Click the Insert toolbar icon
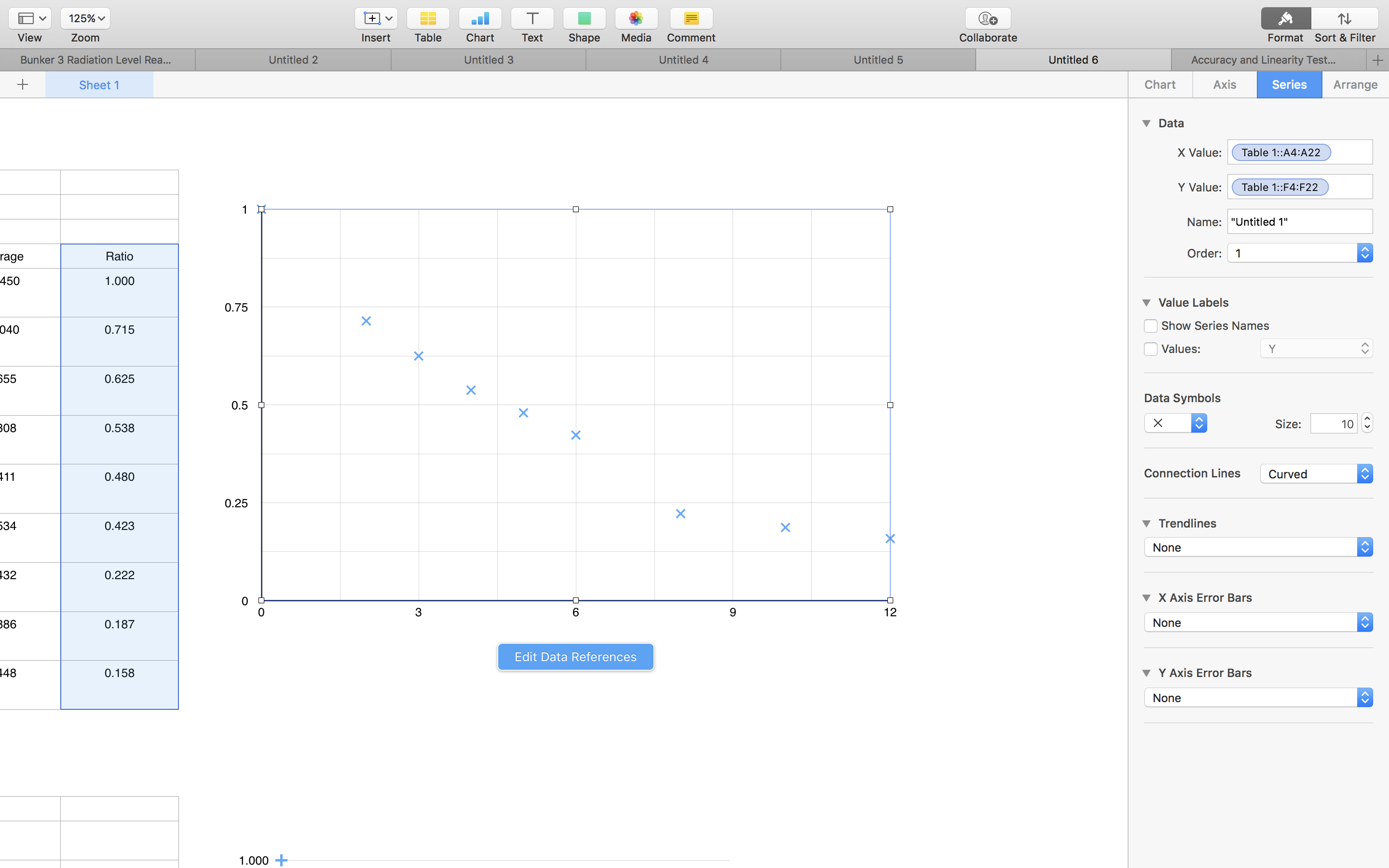The width and height of the screenshot is (1389, 868). tap(375, 19)
